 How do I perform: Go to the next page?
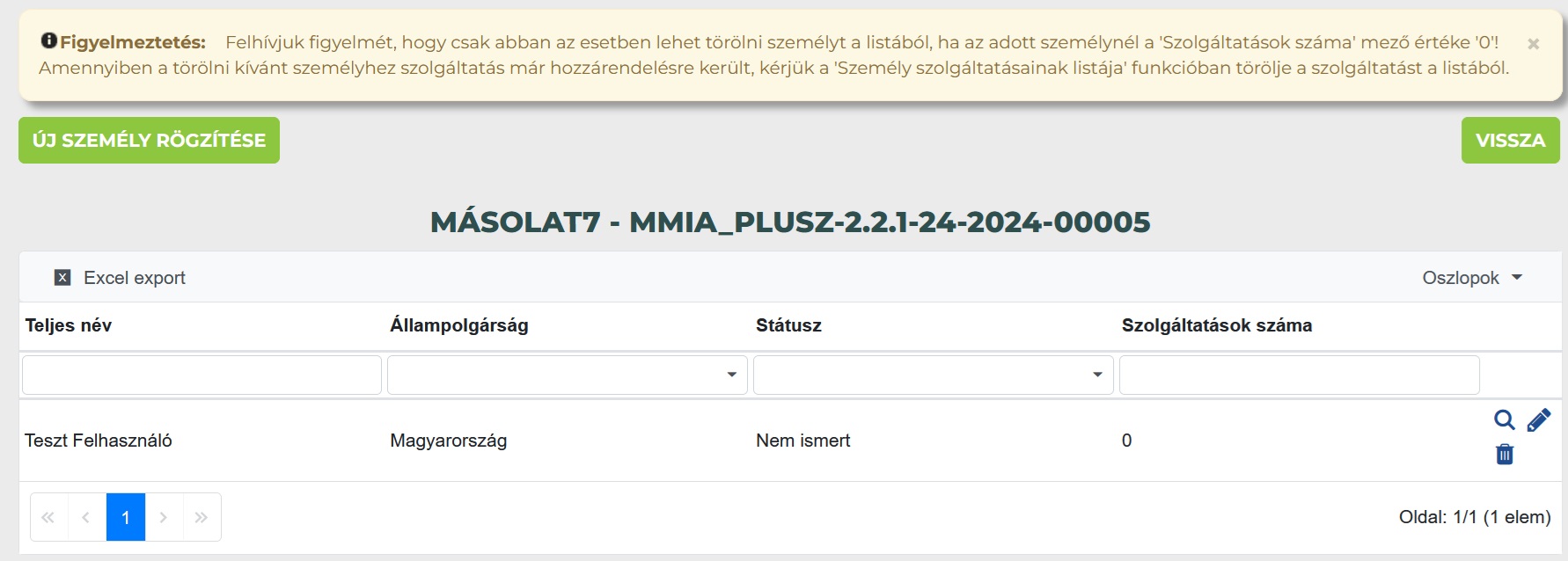point(164,517)
